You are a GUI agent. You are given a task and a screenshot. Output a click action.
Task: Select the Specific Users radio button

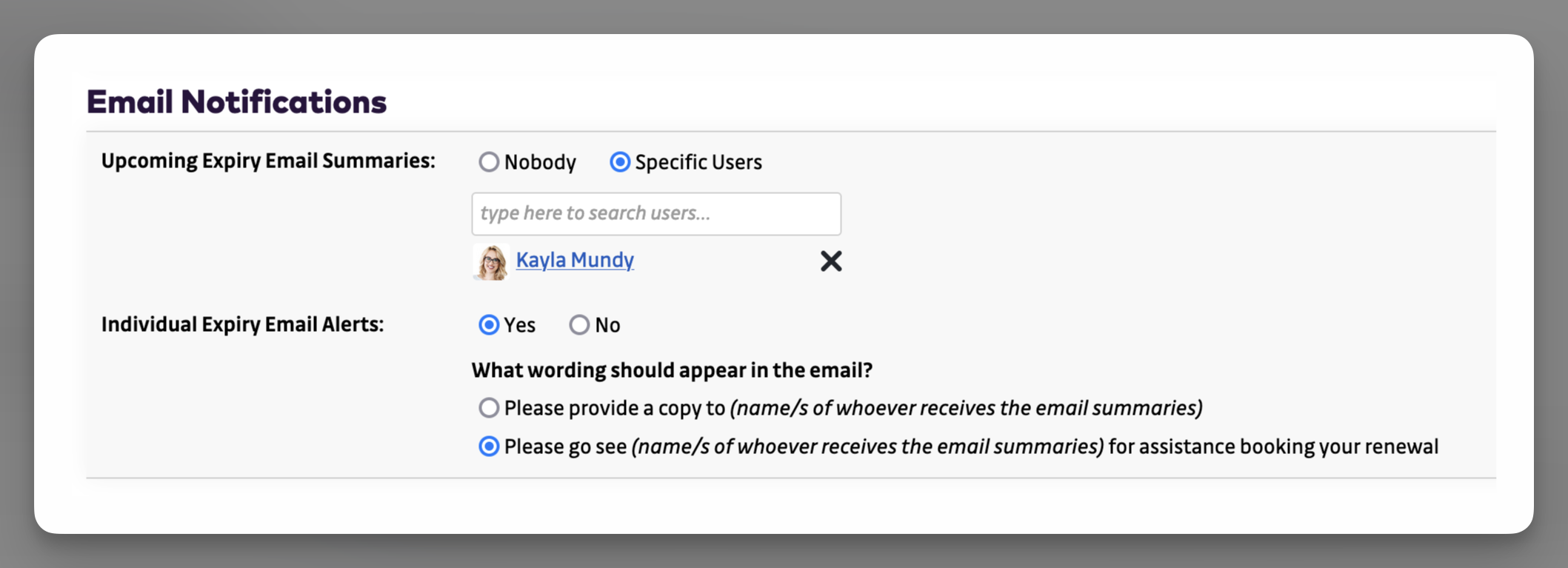pyautogui.click(x=620, y=162)
